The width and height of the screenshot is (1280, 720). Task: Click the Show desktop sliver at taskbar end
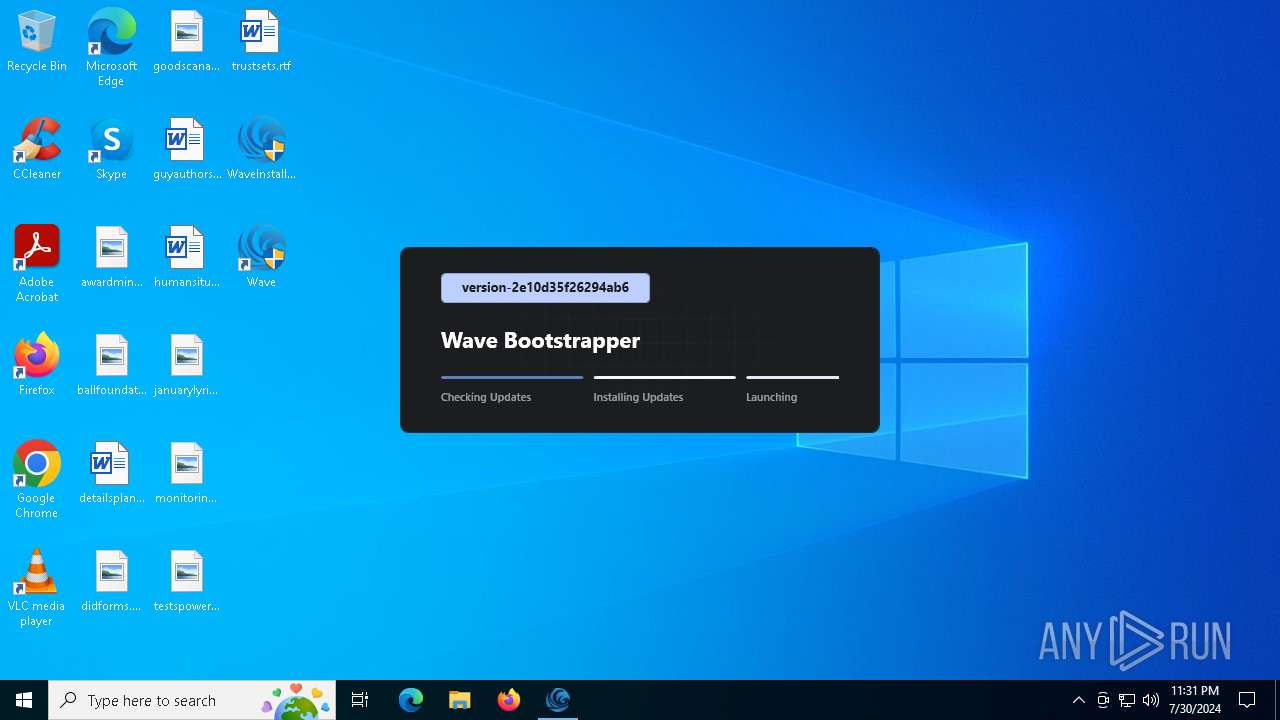1277,700
